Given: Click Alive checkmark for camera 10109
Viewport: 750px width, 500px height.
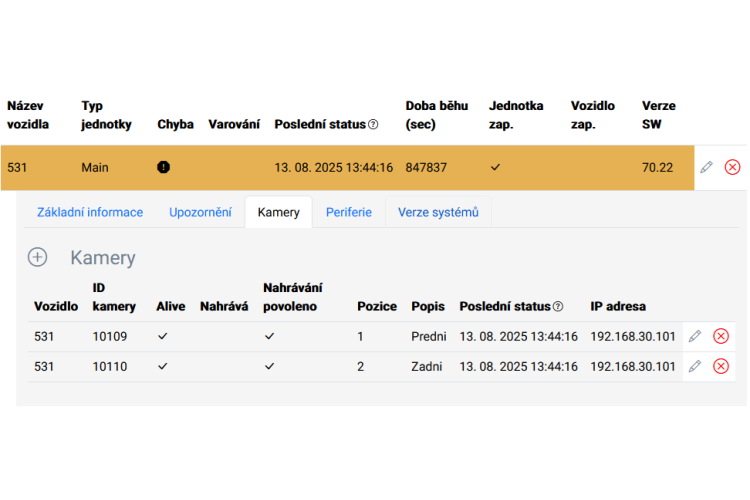Looking at the screenshot, I should (163, 336).
